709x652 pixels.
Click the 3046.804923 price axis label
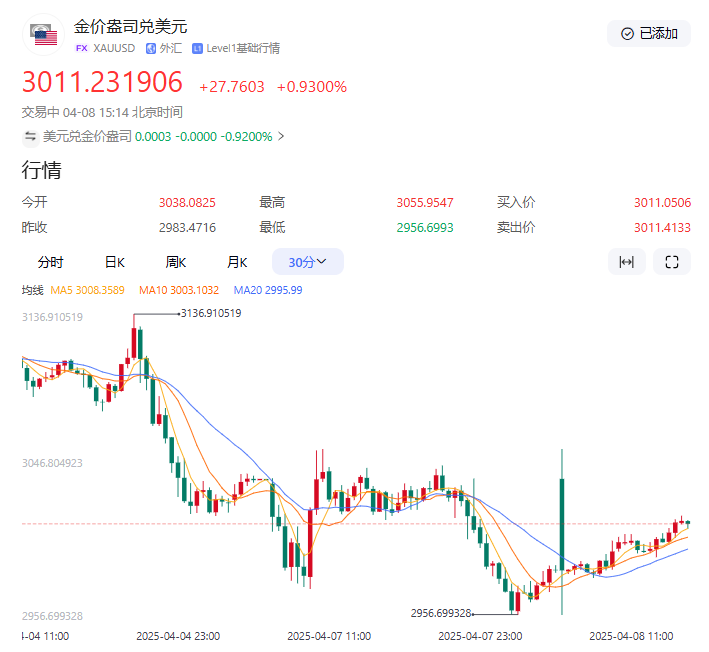click(52, 463)
